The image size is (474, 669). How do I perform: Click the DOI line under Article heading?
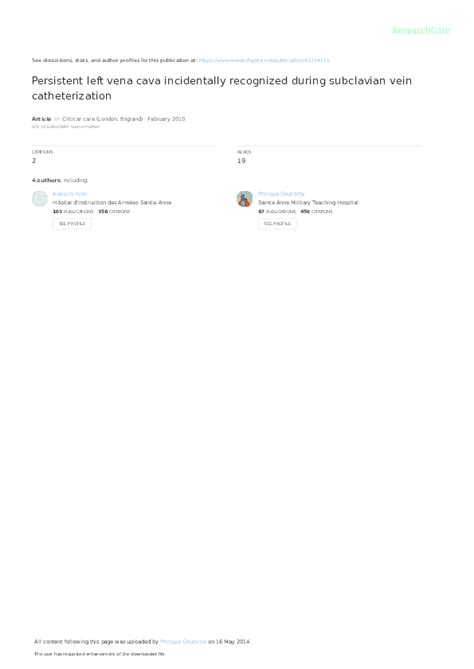[x=66, y=127]
